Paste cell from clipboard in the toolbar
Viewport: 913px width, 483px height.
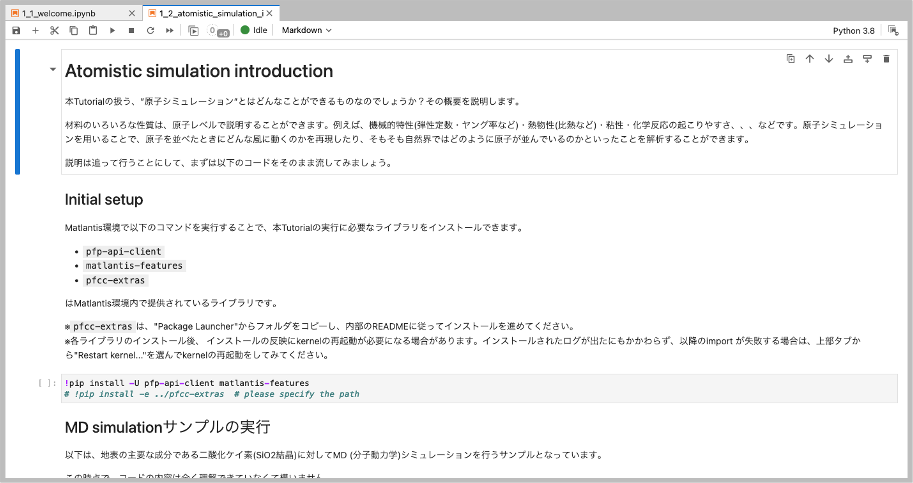(x=92, y=31)
